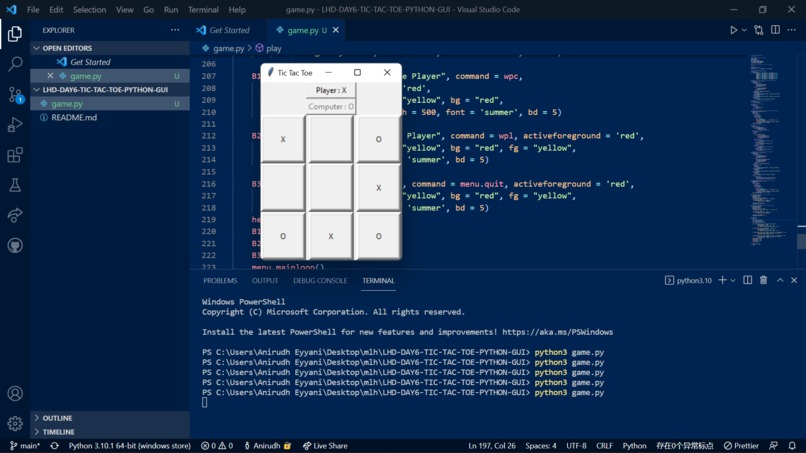Open the Go menu
This screenshot has height=453, width=806.
click(x=149, y=10)
